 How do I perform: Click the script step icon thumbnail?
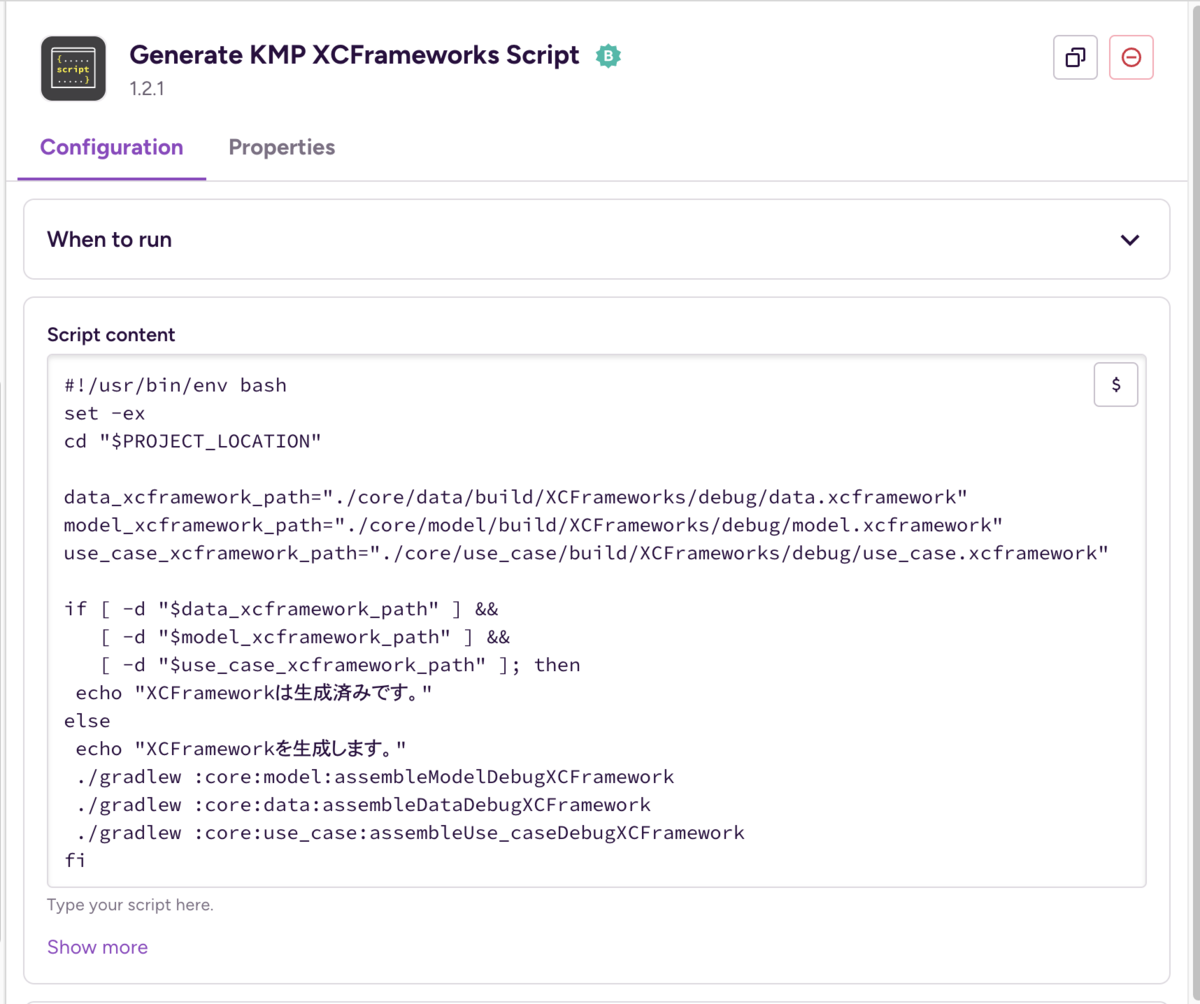pos(73,68)
